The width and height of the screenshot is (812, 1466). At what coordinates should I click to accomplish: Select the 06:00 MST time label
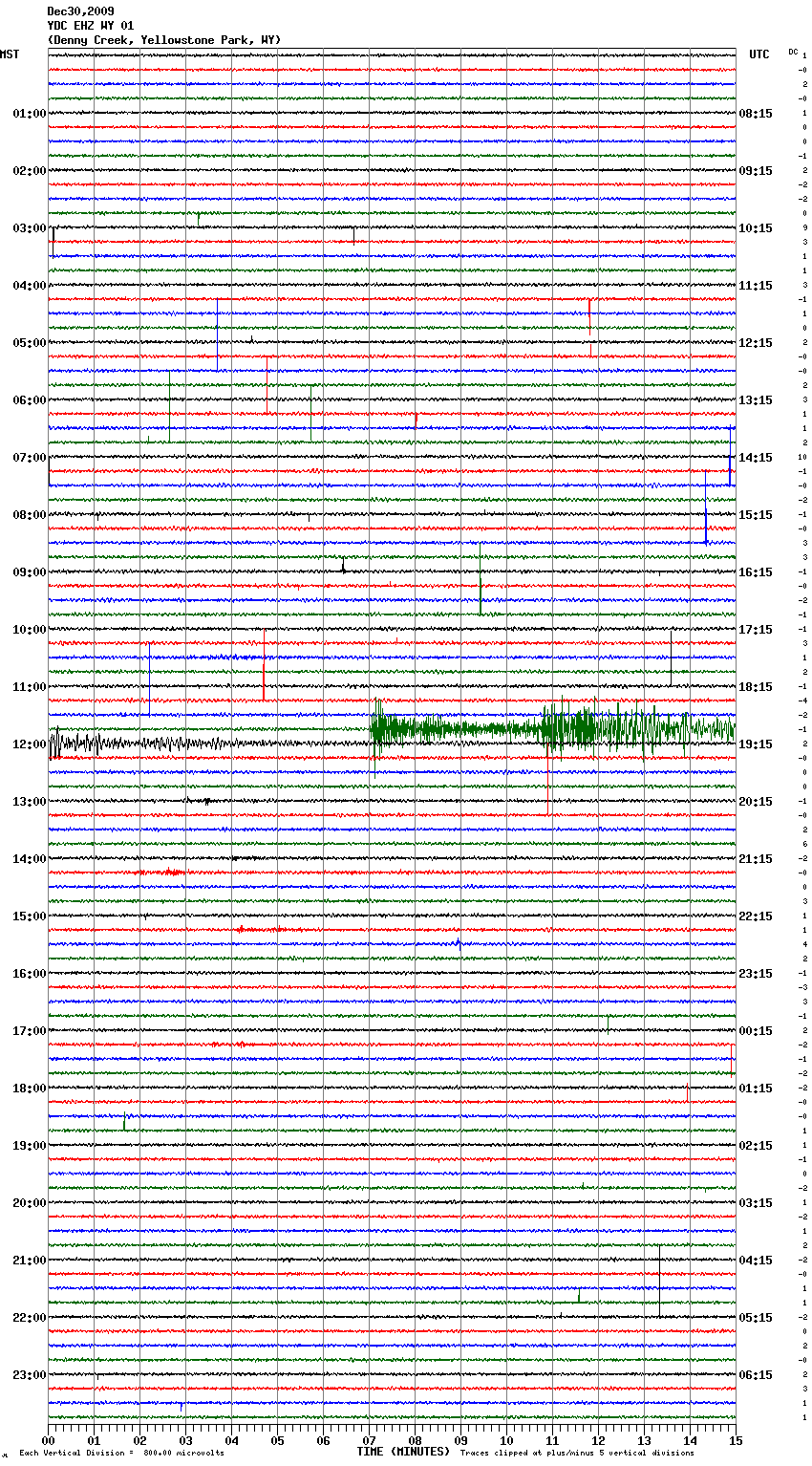coord(30,400)
